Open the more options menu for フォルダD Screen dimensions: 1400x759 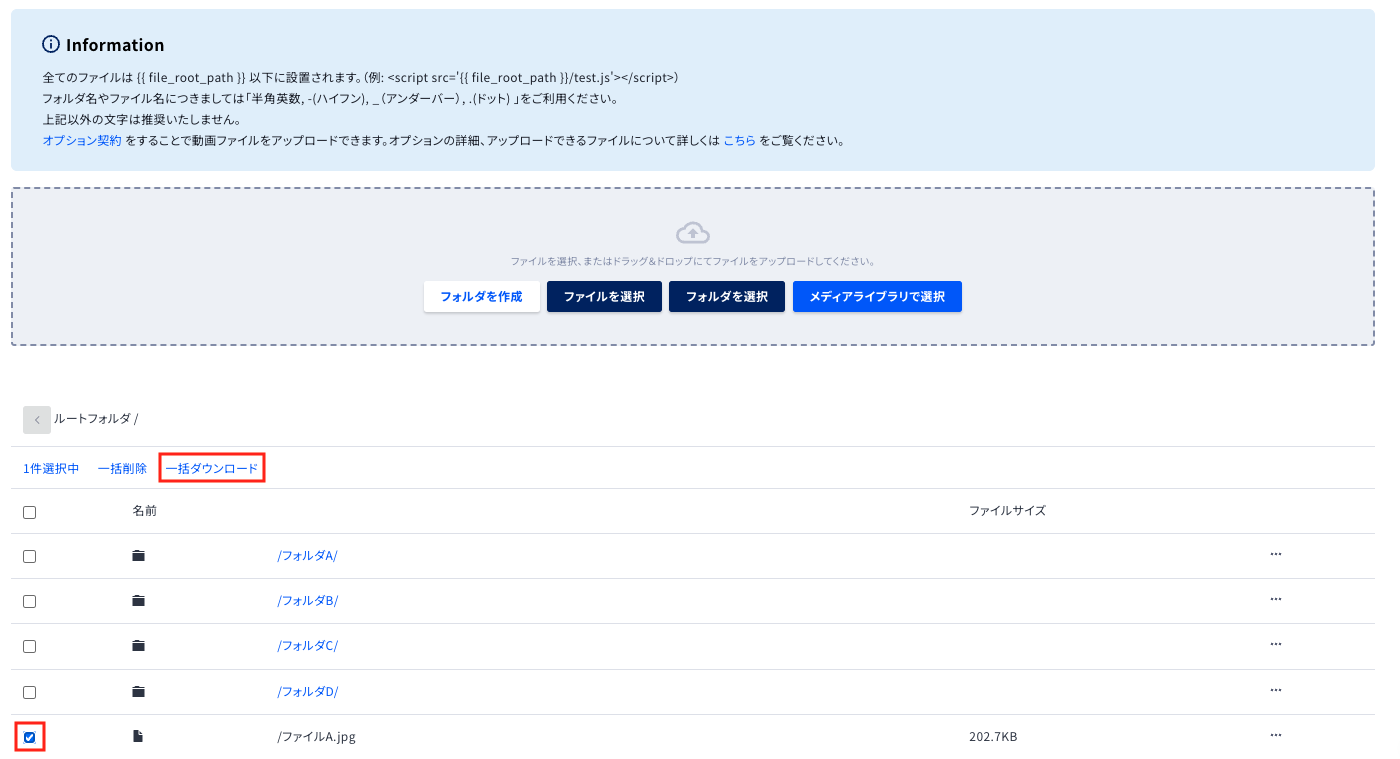1276,690
